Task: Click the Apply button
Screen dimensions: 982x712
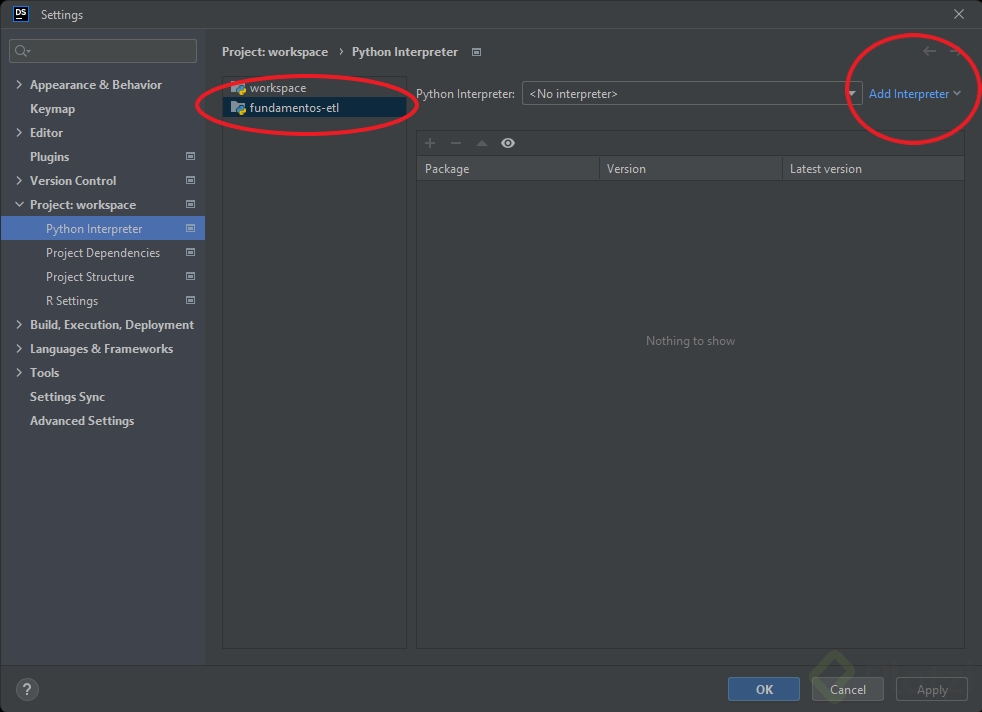Action: click(932, 689)
